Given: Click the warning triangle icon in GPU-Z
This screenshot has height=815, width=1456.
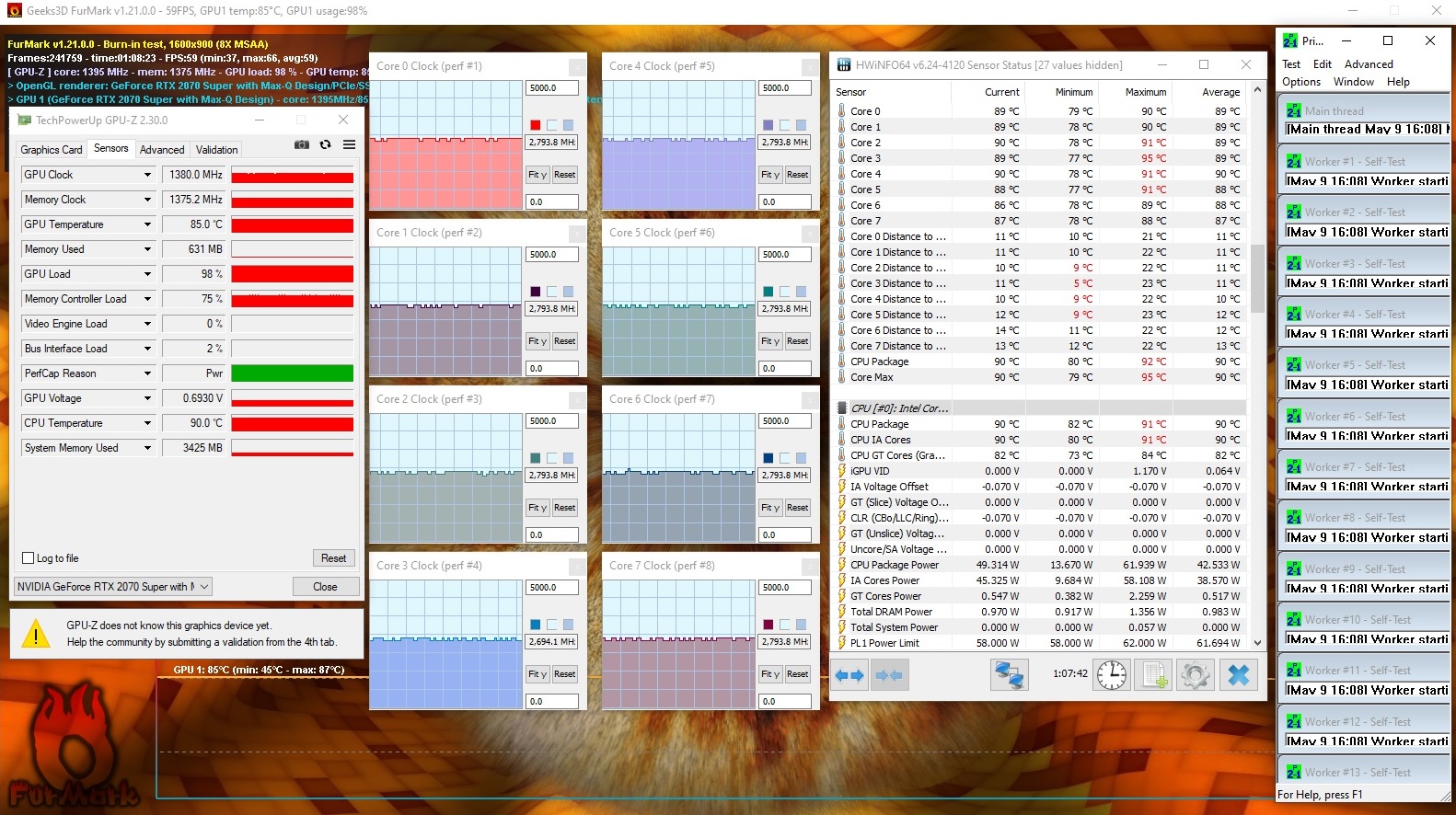Looking at the screenshot, I should pos(35,634).
